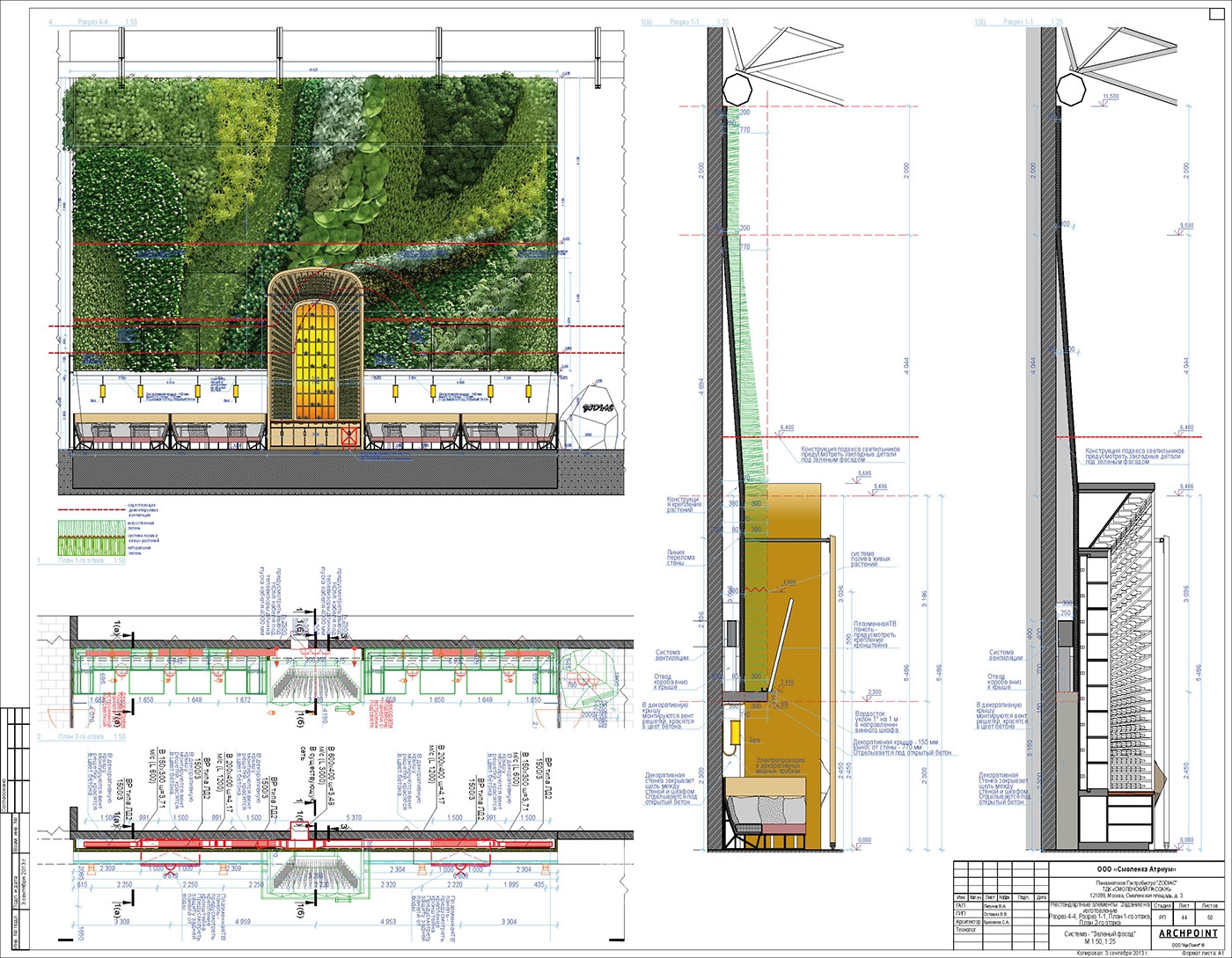Click the red dashed line legend sample
The width and height of the screenshot is (1232, 958).
92,510
